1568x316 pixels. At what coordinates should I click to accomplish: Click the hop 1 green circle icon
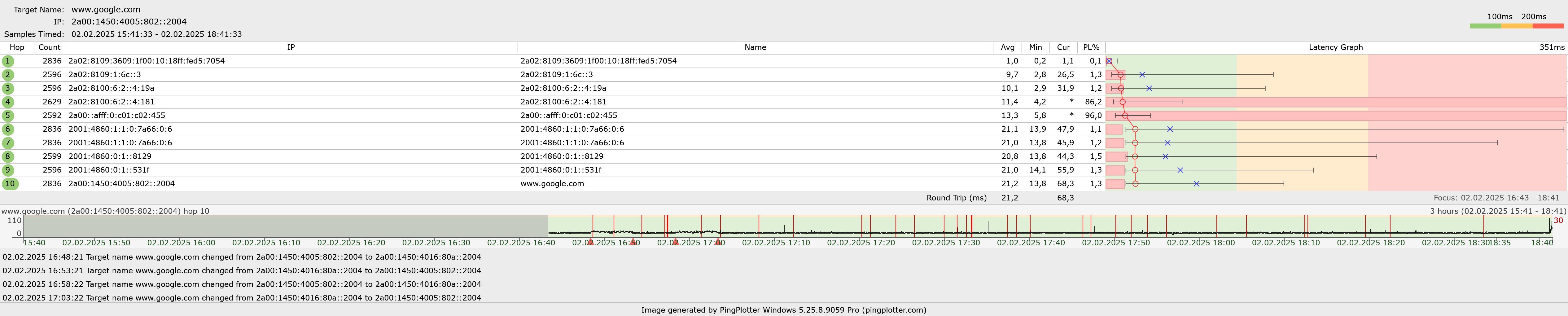coord(8,61)
